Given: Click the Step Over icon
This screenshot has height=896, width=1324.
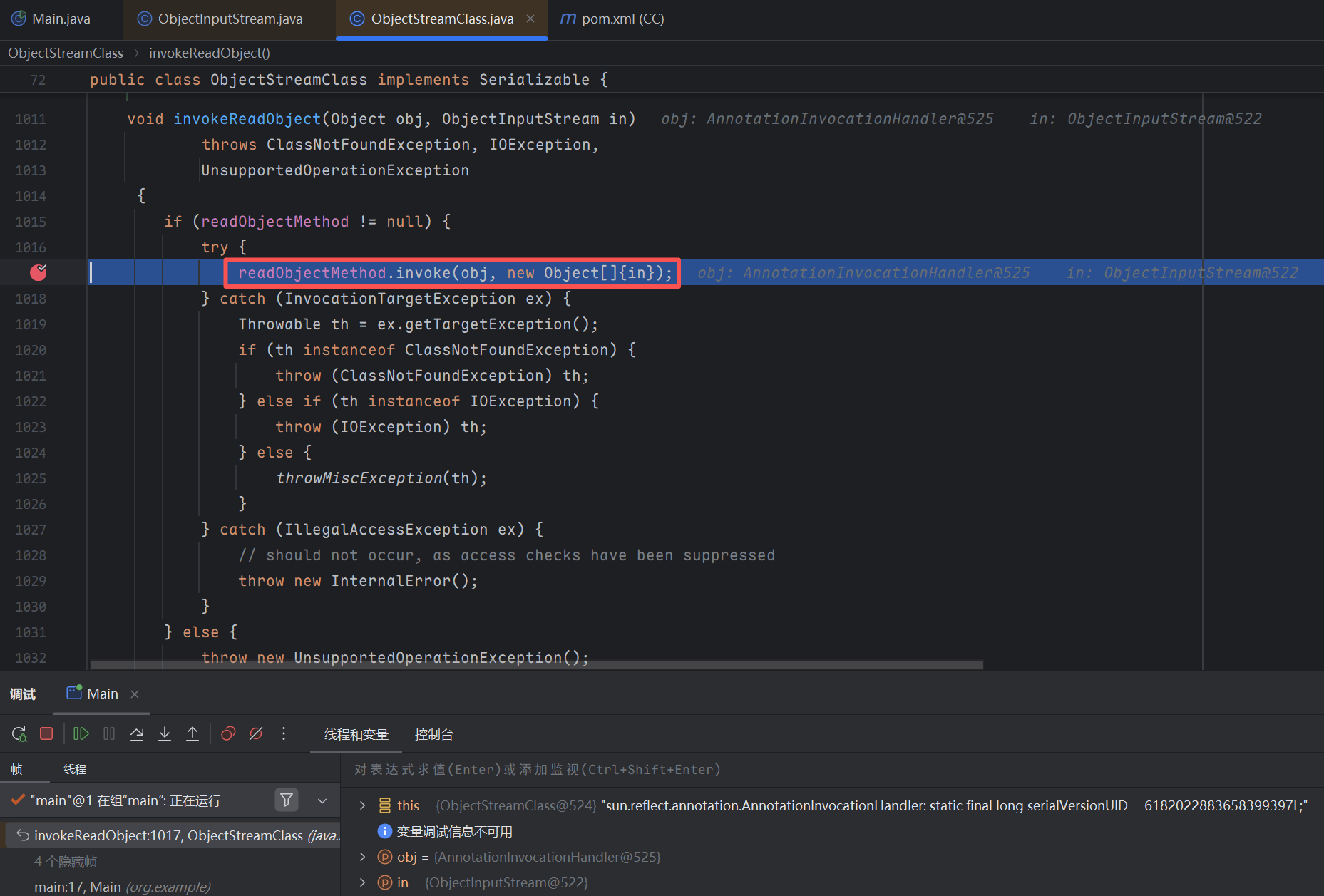Looking at the screenshot, I should (137, 733).
